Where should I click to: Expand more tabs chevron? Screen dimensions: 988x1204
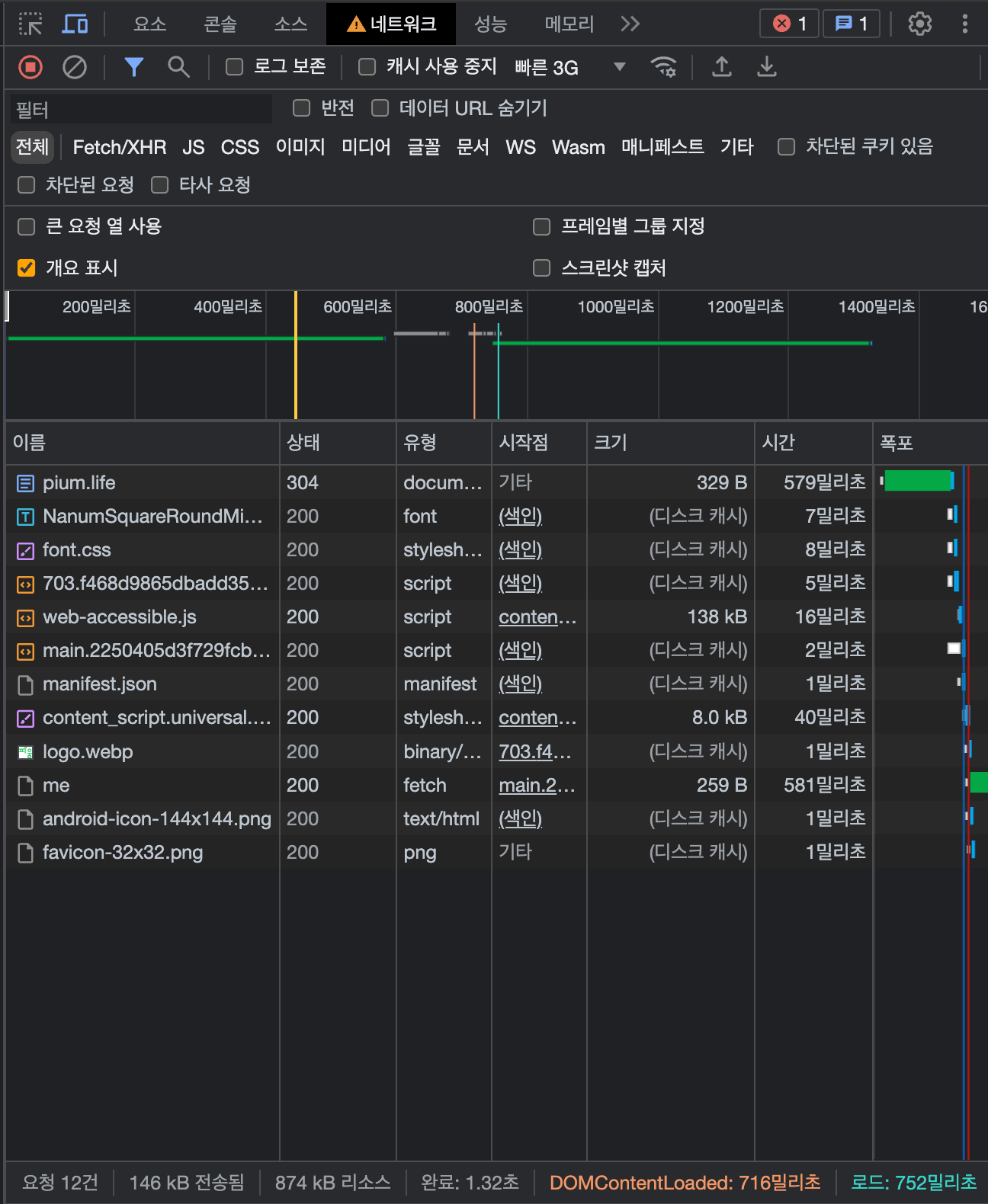point(630,24)
